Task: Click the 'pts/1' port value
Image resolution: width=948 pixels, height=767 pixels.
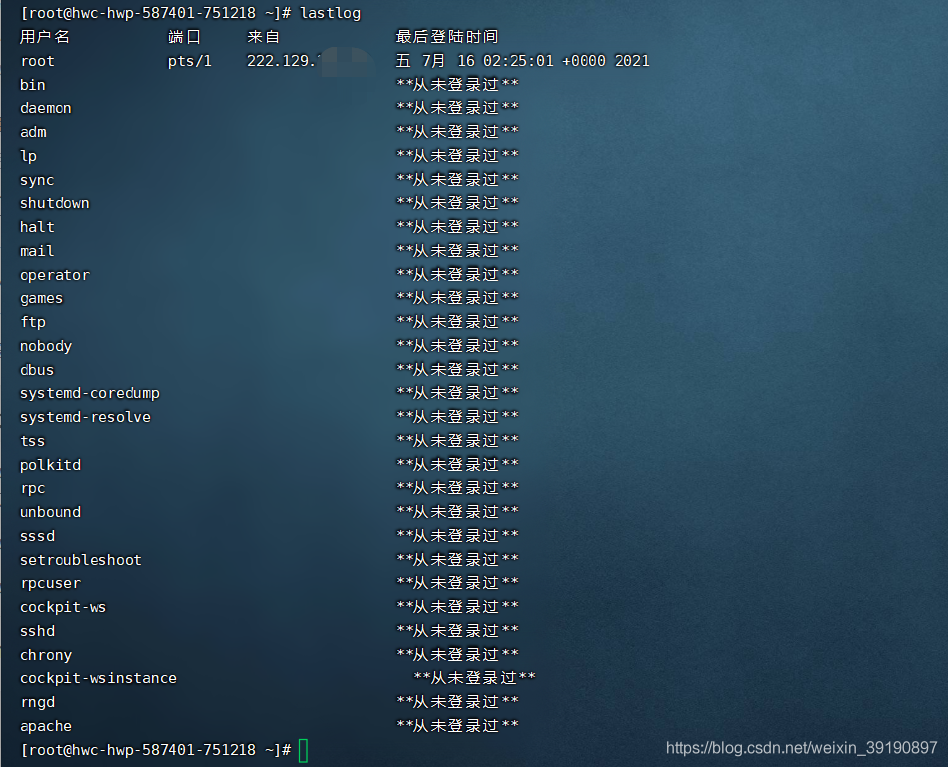Action: coord(189,61)
